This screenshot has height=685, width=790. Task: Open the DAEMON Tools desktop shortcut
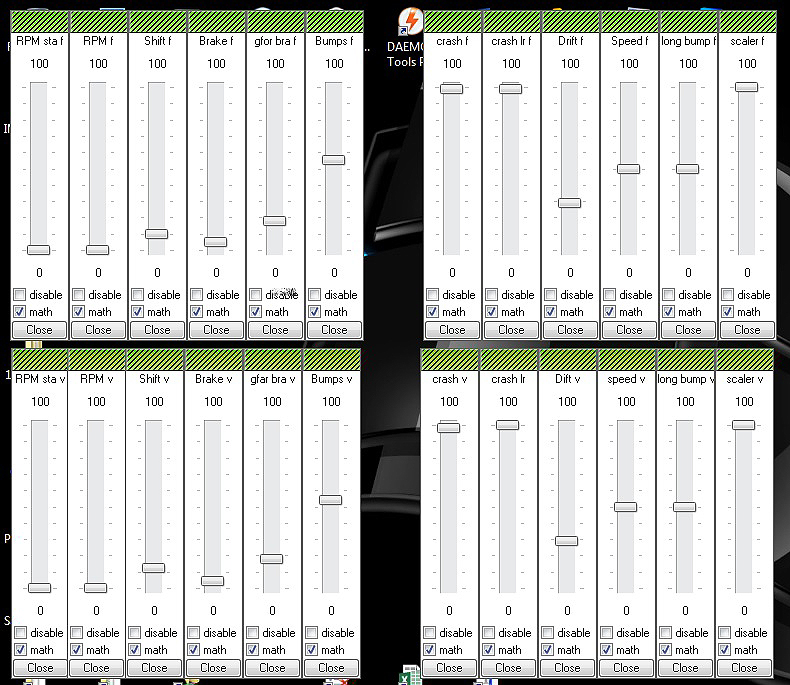point(409,20)
